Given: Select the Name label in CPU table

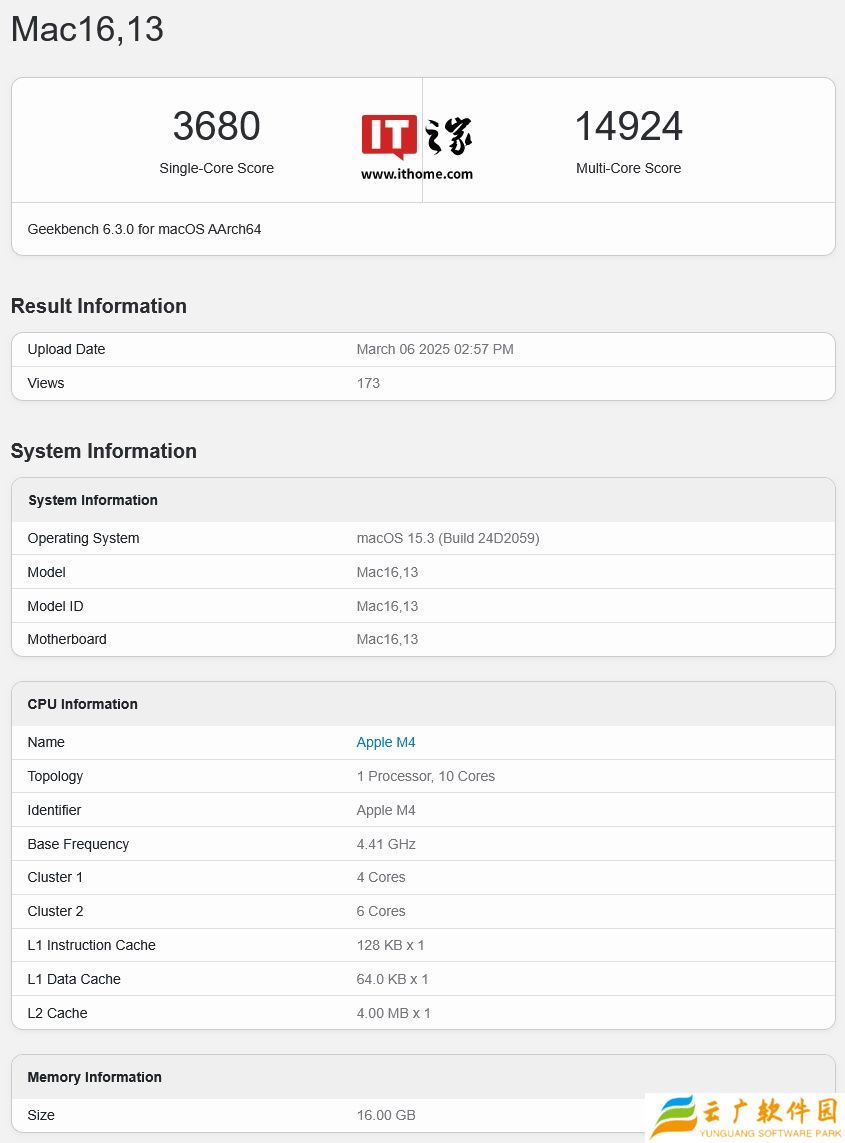Looking at the screenshot, I should tap(46, 742).
